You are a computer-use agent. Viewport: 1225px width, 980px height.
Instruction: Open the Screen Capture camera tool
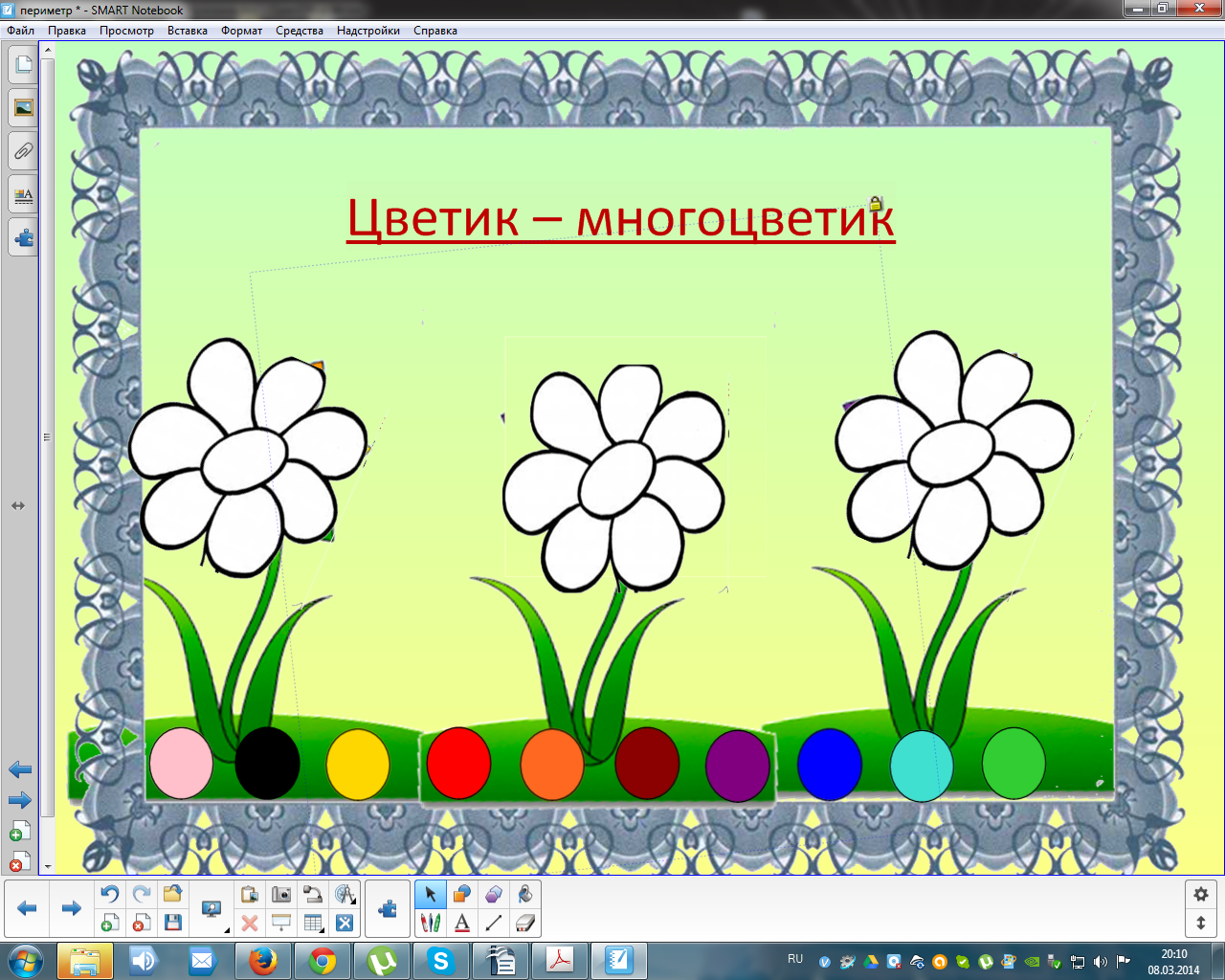(x=281, y=894)
